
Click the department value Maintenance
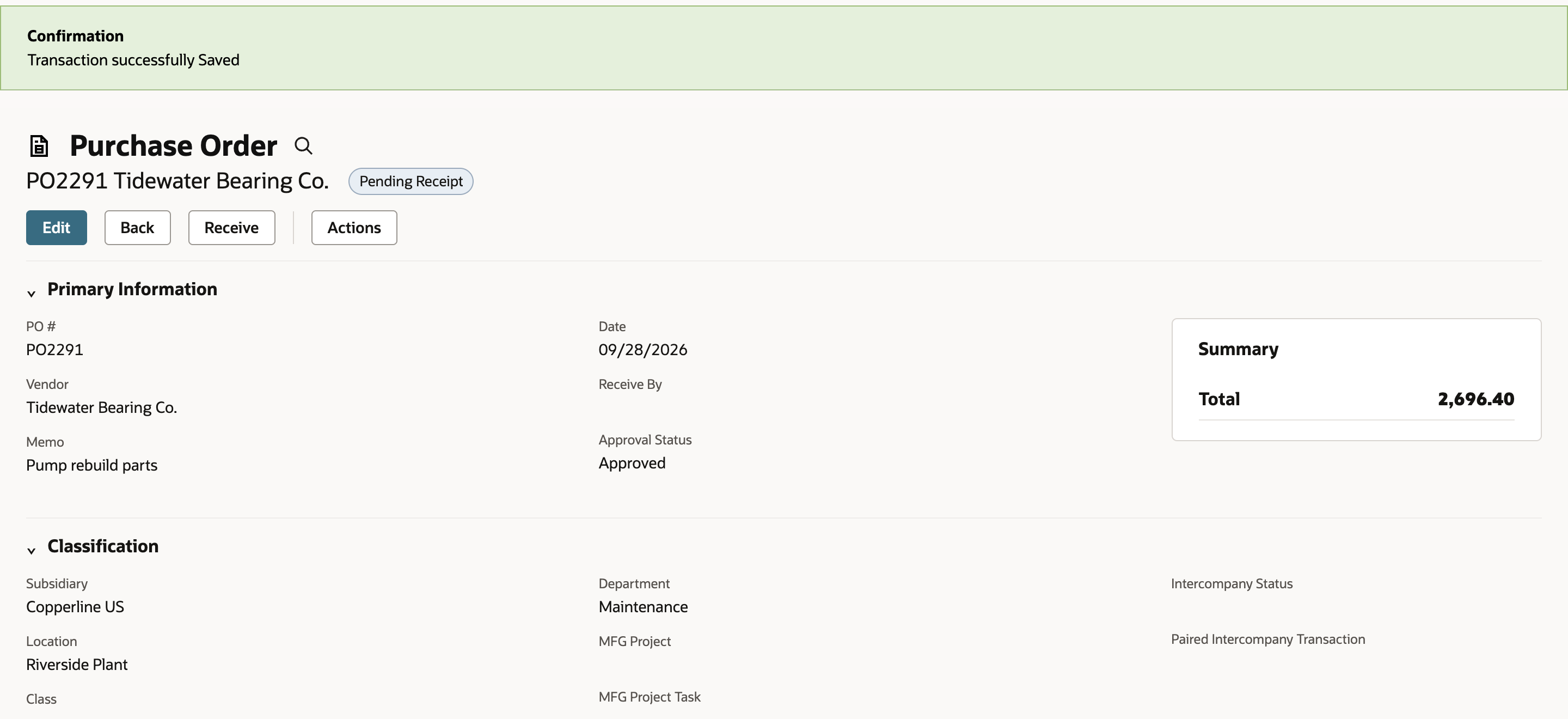click(x=644, y=607)
